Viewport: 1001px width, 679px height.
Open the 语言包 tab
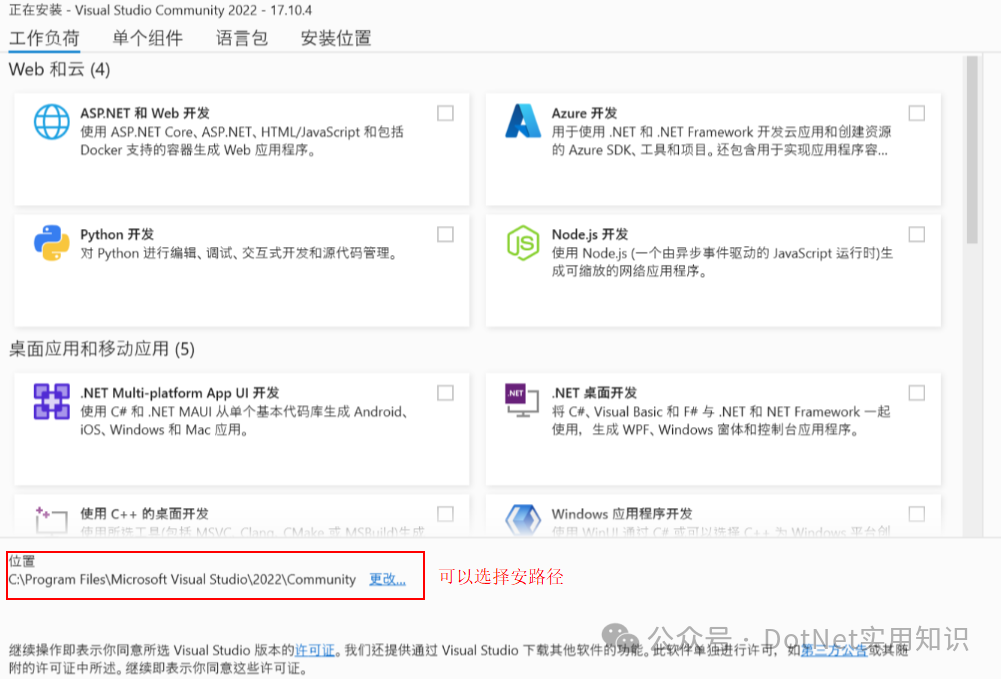point(242,38)
